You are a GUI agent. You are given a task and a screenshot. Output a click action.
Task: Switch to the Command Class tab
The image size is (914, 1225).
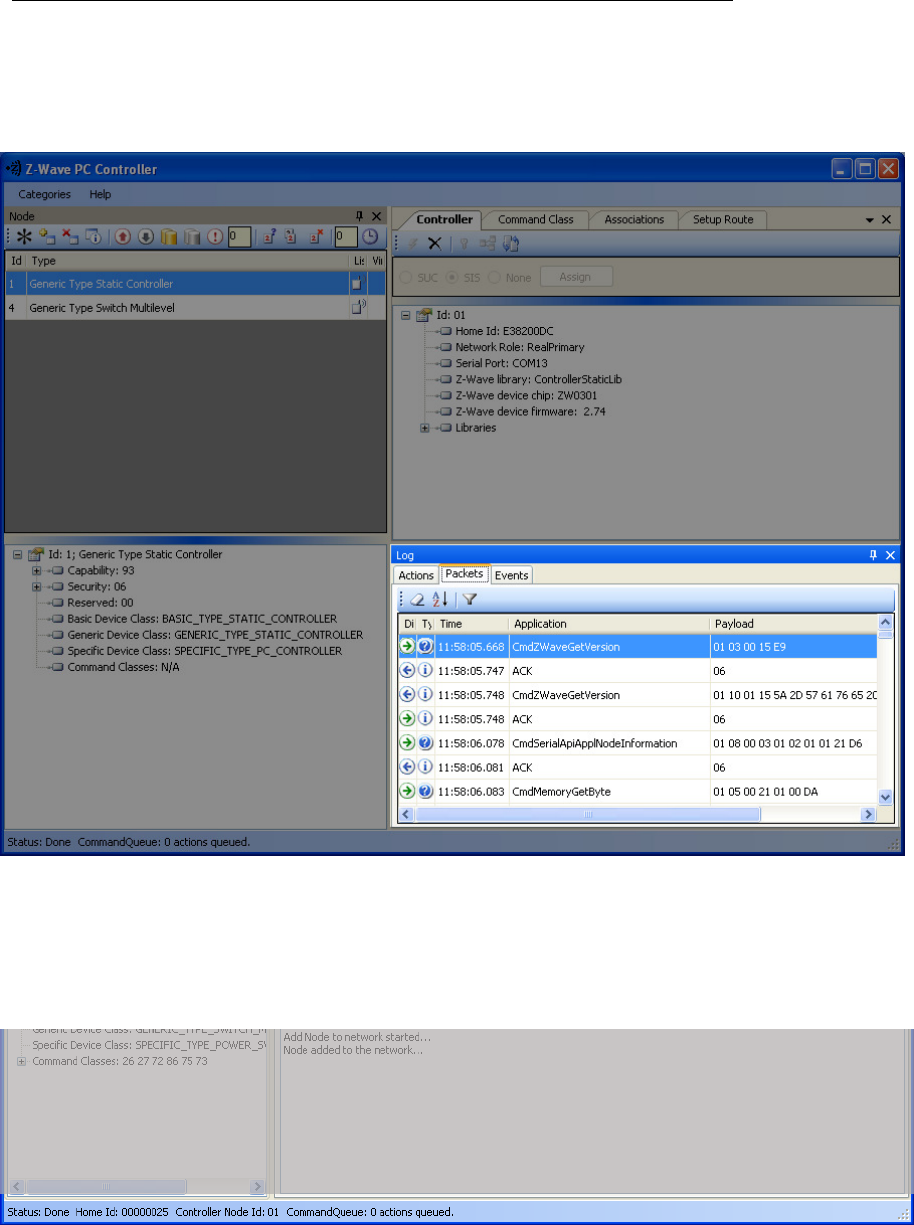[536, 219]
